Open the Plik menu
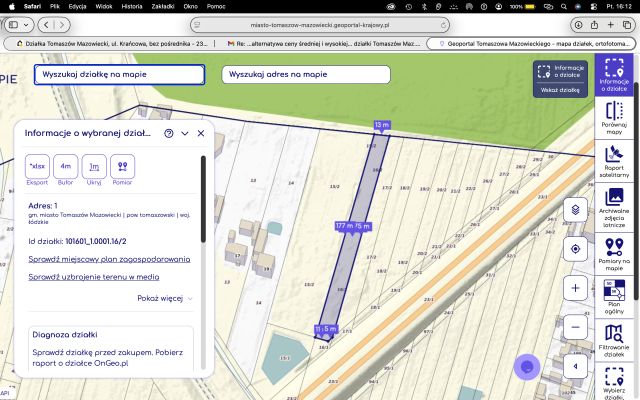The height and width of the screenshot is (400, 640). click(55, 6)
